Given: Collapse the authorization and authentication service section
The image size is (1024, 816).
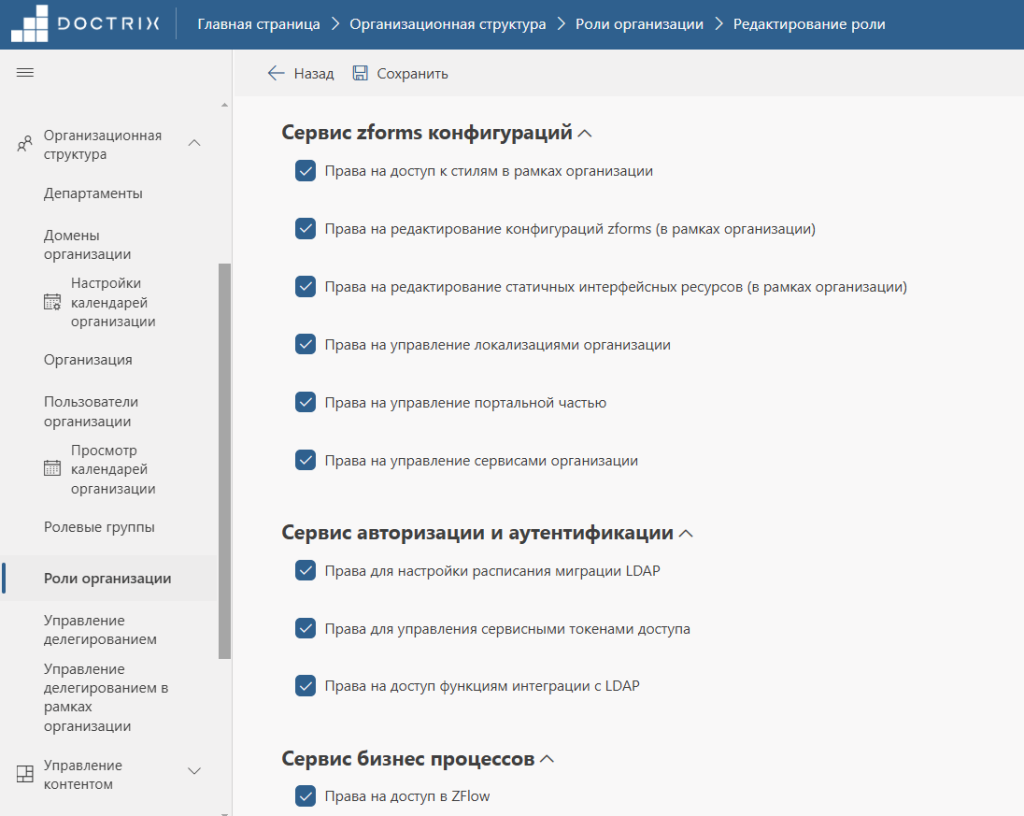Looking at the screenshot, I should coord(686,534).
